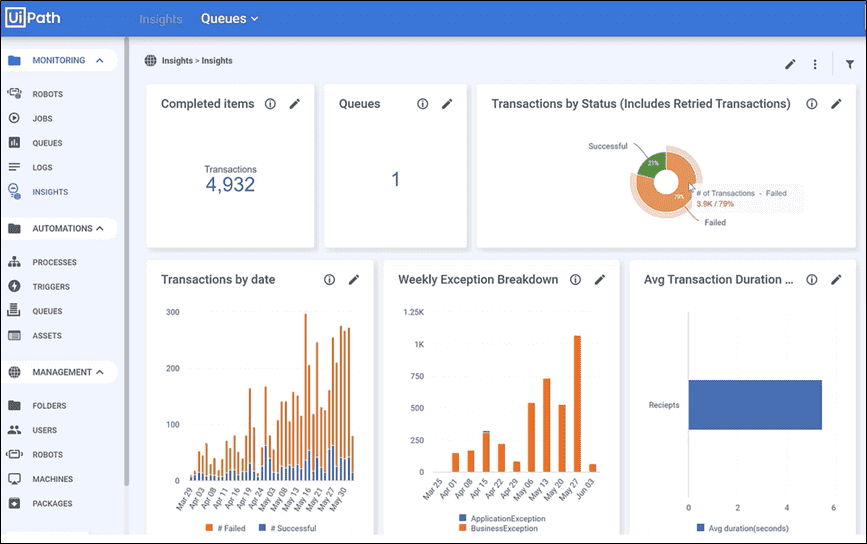
Task: Click the first Insights breadcrumb link
Action: [x=177, y=60]
